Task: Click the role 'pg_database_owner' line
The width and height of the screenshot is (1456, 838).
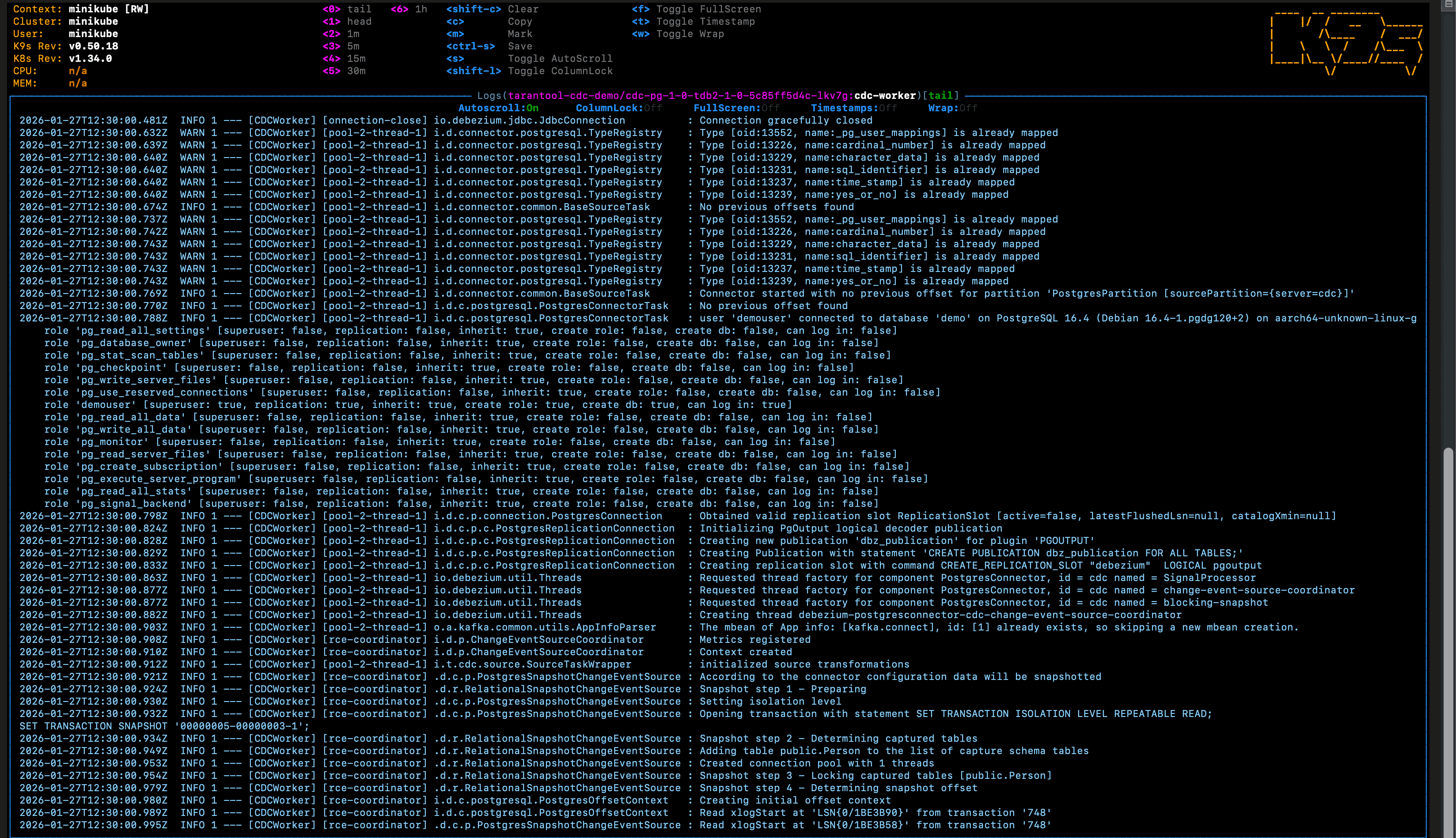Action: pyautogui.click(x=462, y=343)
